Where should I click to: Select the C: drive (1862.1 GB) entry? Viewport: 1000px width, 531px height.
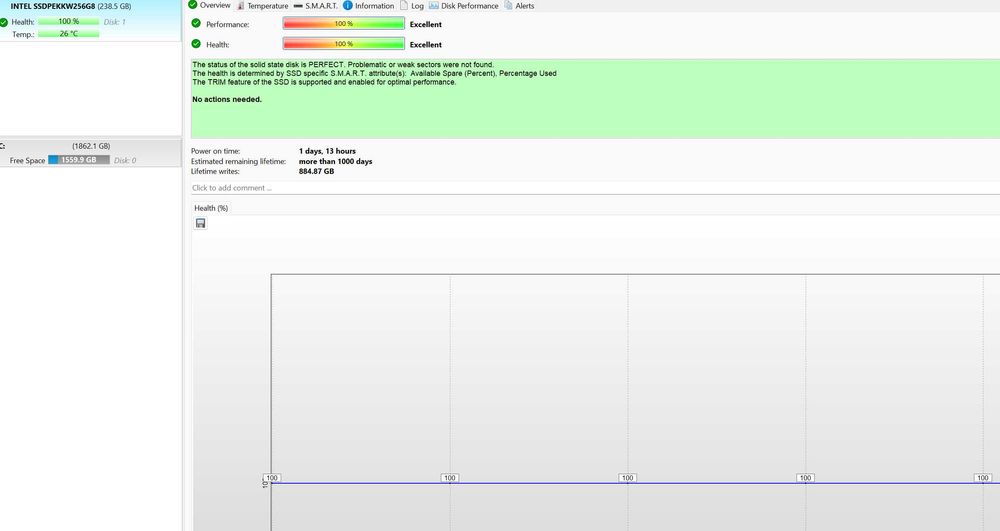(91, 153)
